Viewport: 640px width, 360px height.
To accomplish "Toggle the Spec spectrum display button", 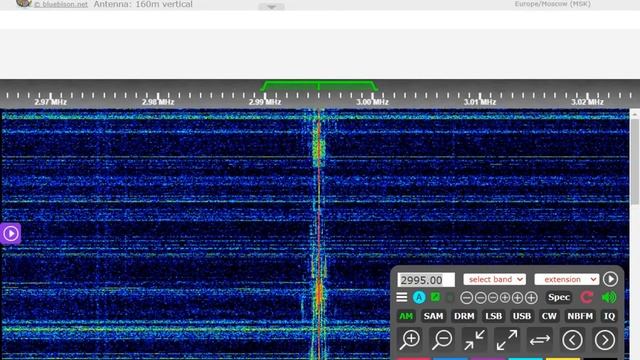I will pyautogui.click(x=559, y=298).
